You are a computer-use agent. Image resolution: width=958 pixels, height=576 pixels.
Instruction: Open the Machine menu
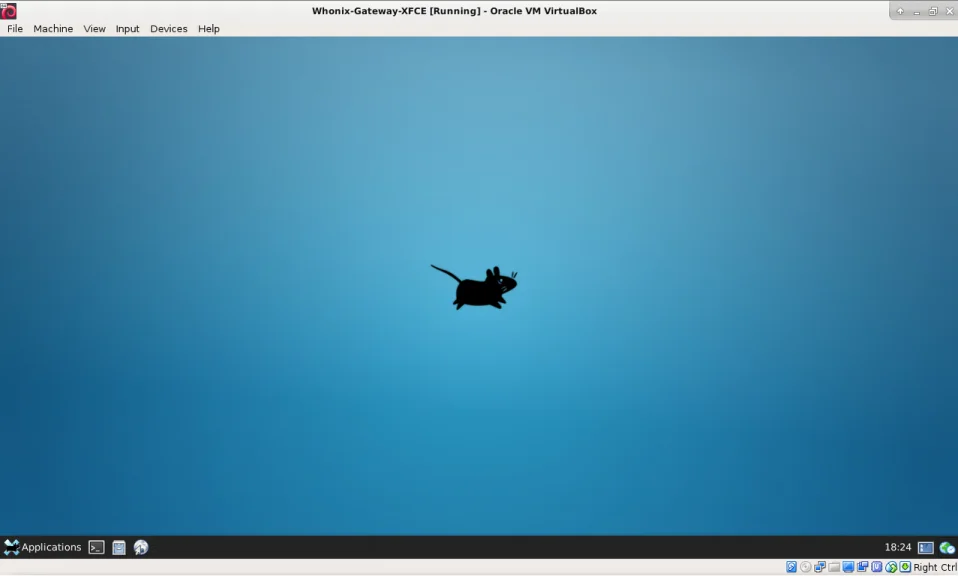point(53,29)
